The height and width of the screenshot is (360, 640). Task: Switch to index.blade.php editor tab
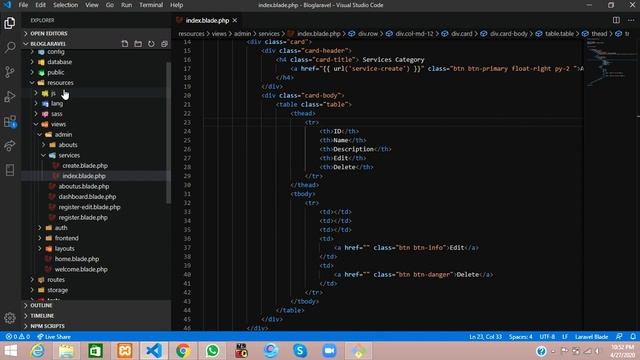(207, 20)
